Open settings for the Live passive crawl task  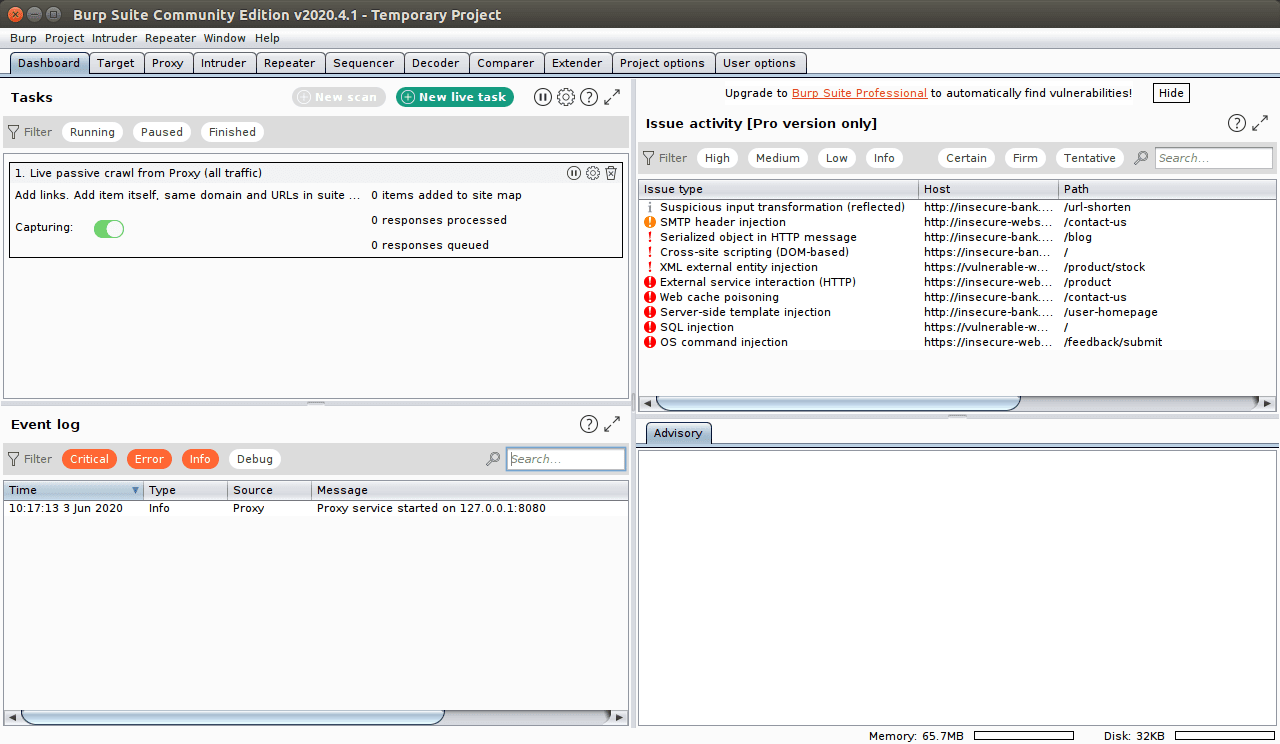(592, 173)
